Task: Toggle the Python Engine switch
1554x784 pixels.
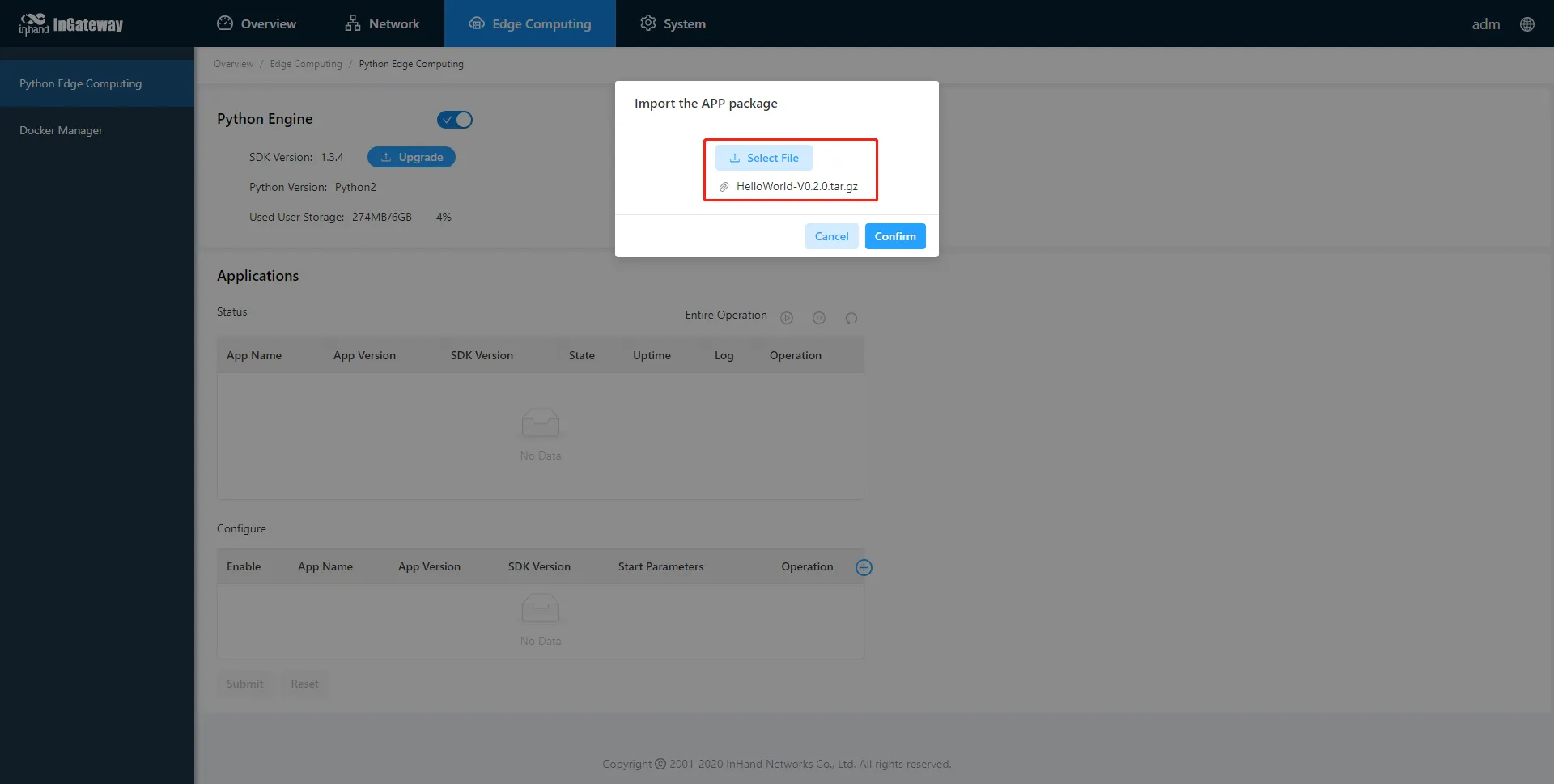Action: [x=455, y=120]
